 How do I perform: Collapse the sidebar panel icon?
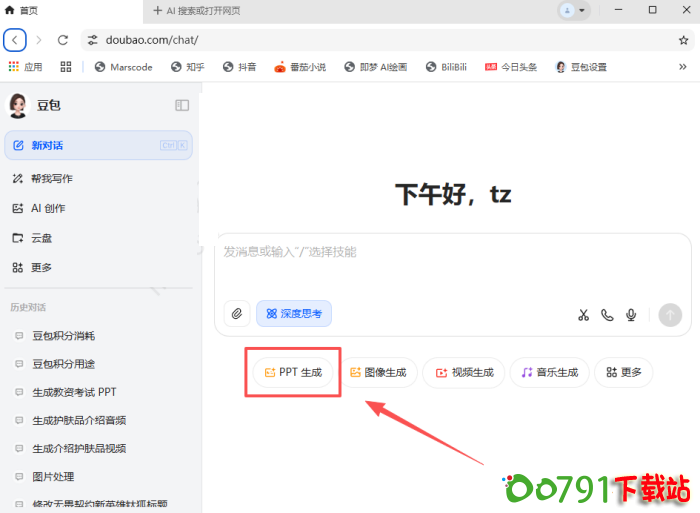coord(182,105)
